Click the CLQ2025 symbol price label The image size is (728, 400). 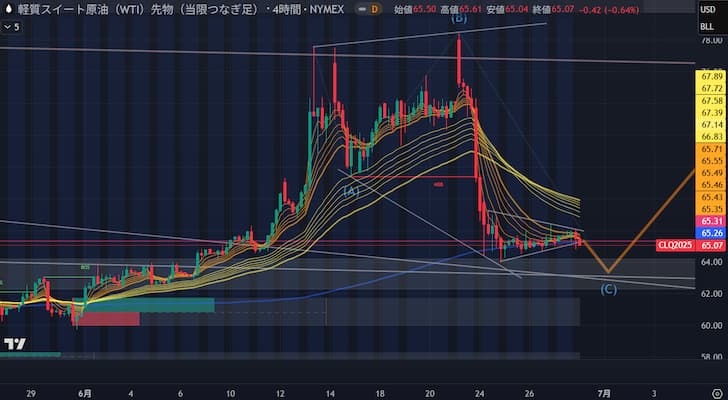click(x=675, y=245)
